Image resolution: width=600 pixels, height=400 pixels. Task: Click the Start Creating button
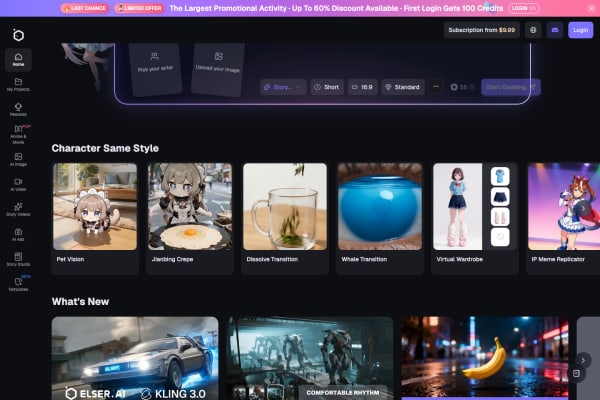(x=510, y=87)
